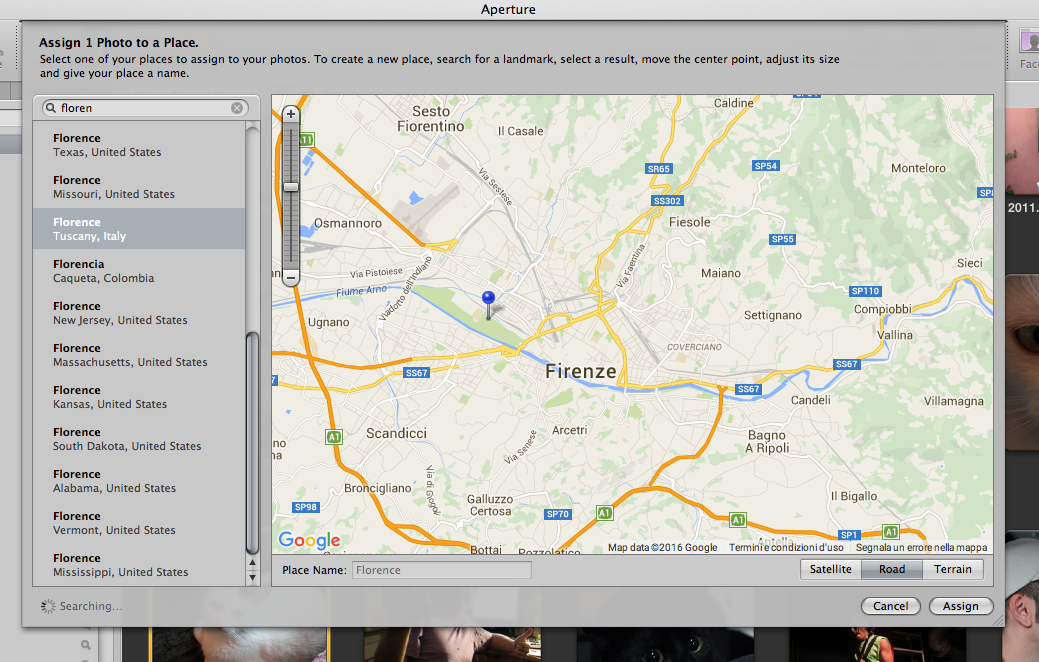Select Florence, Texas, United States
Viewport: 1039px width, 662px height.
tap(139, 145)
